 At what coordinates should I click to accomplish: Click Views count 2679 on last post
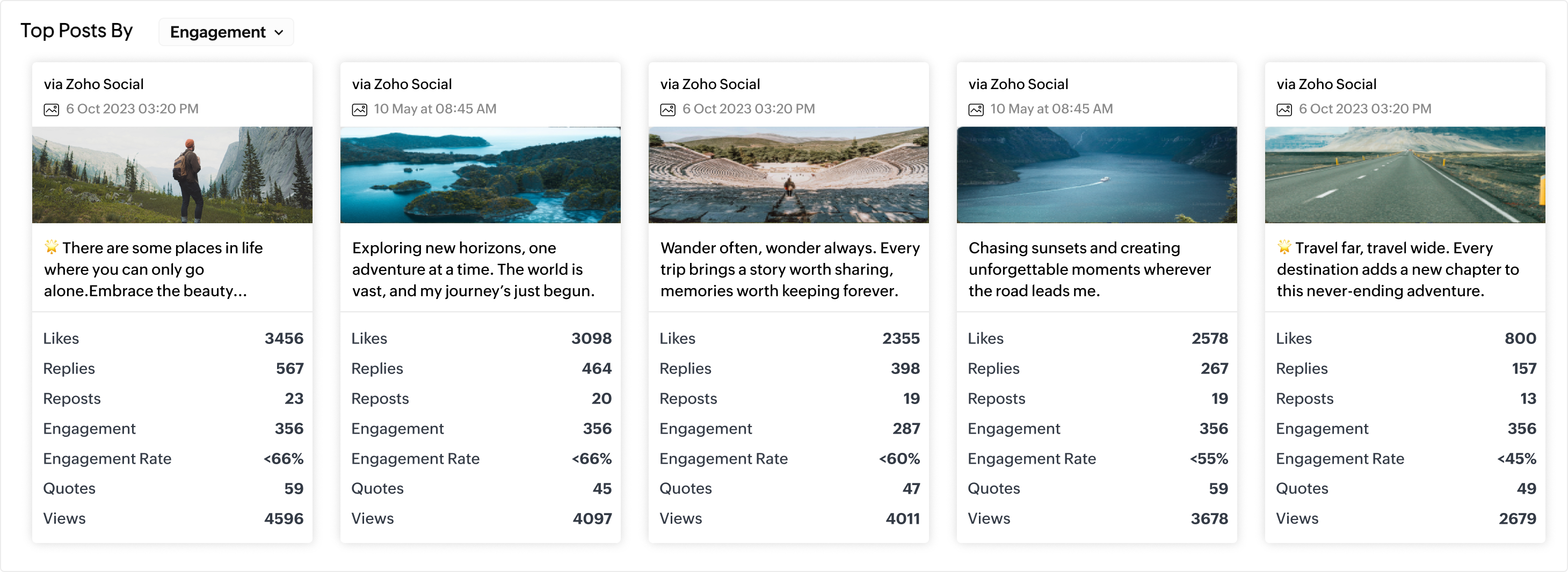pos(1517,518)
